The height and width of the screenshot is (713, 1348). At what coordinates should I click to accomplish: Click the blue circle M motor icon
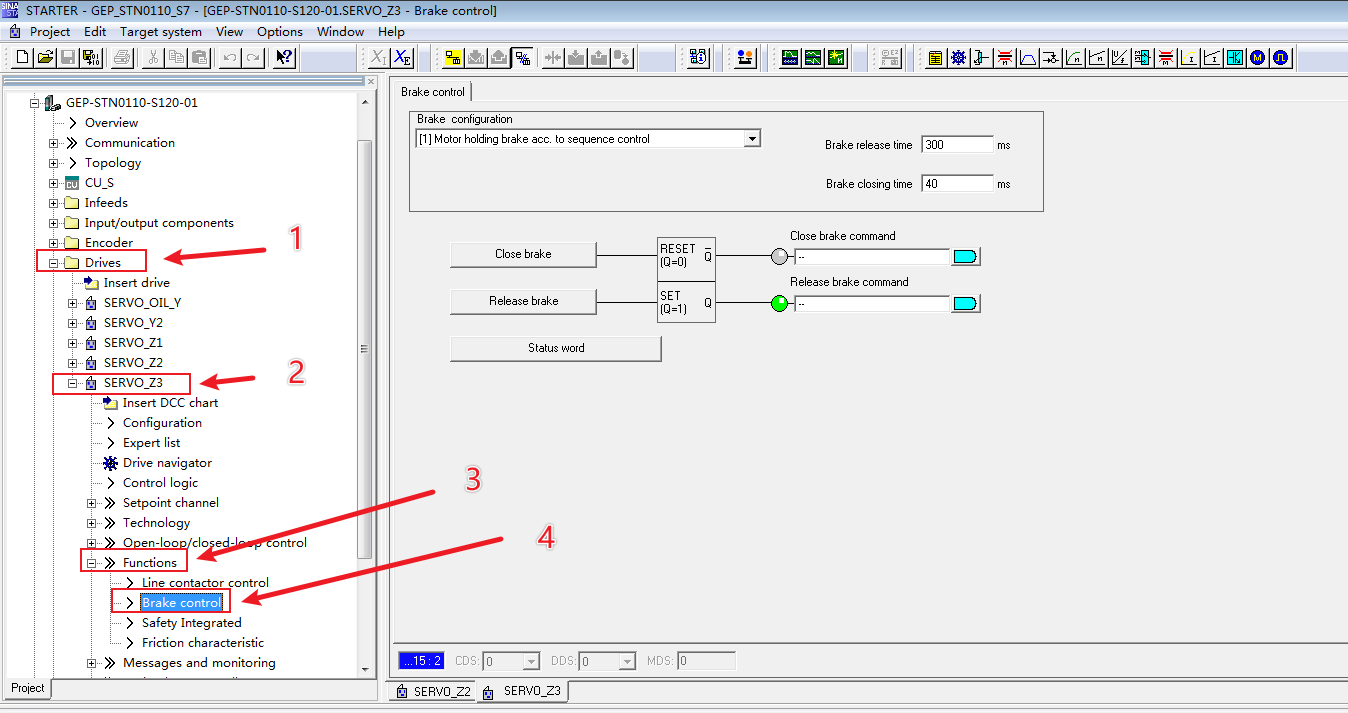coord(1257,58)
